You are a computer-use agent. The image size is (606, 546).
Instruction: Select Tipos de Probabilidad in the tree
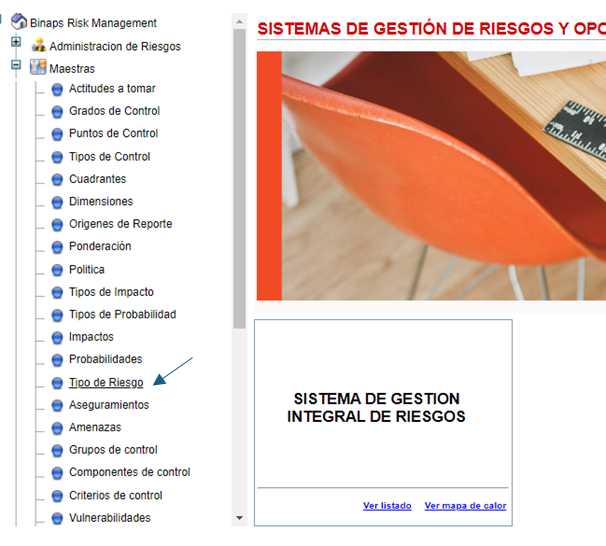tap(123, 315)
